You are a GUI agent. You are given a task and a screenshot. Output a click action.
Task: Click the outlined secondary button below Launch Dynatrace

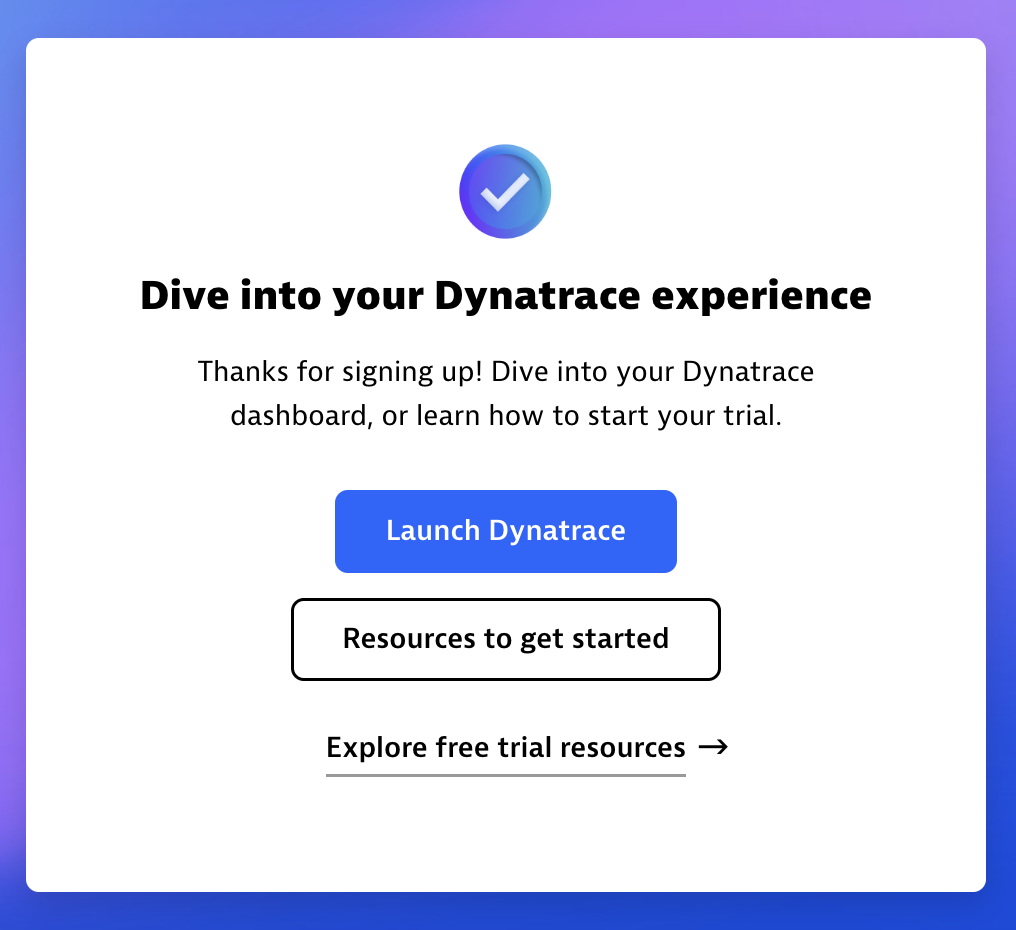coord(505,639)
